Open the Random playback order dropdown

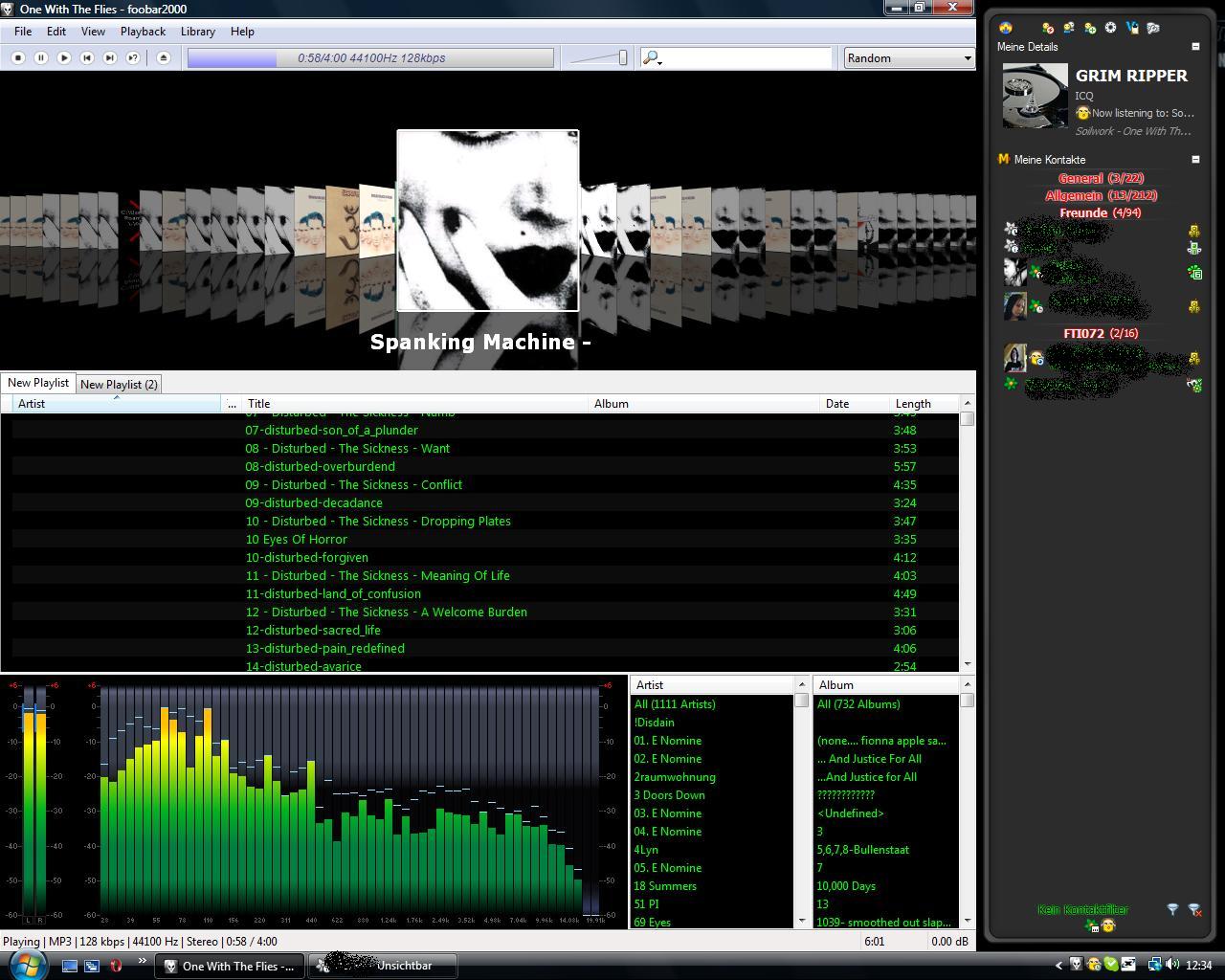pos(908,58)
